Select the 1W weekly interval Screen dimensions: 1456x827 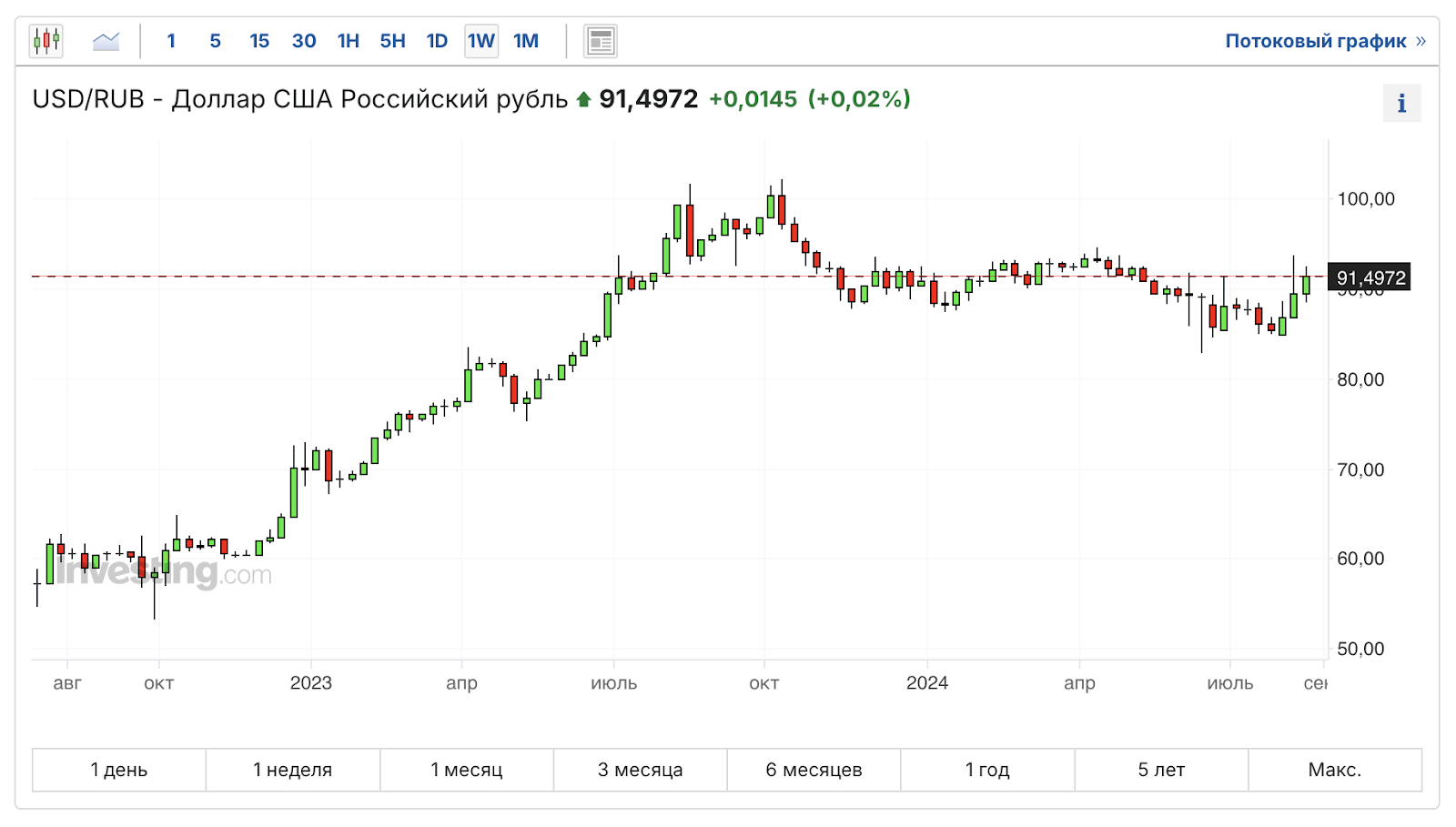pos(481,41)
